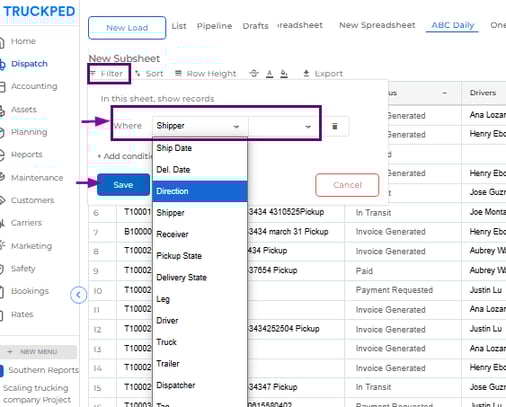506x407 pixels.
Task: Click the text color icon
Action: [x=270, y=74]
